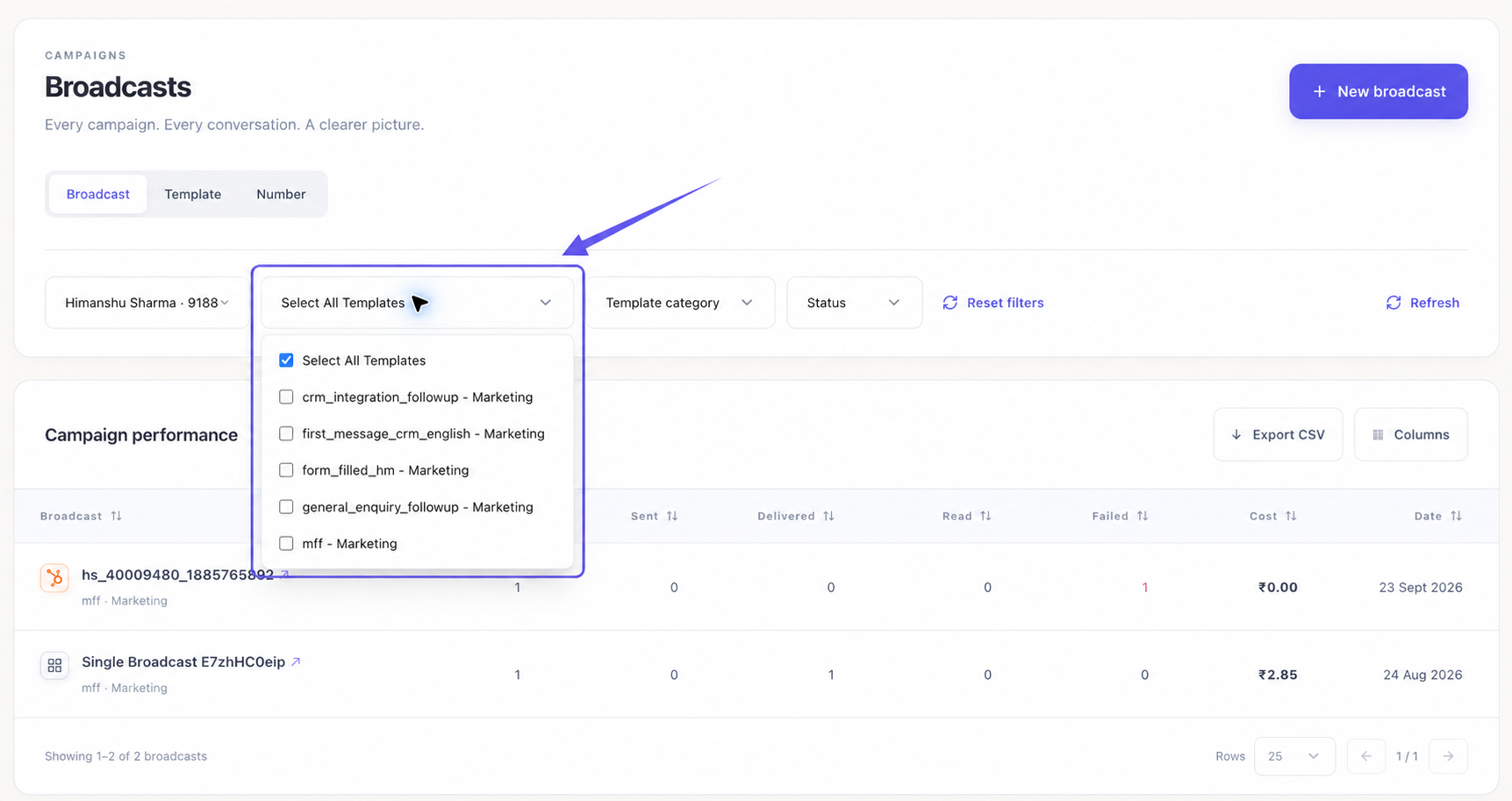
Task: Sort by Broadcast column arrows
Action: tap(116, 516)
